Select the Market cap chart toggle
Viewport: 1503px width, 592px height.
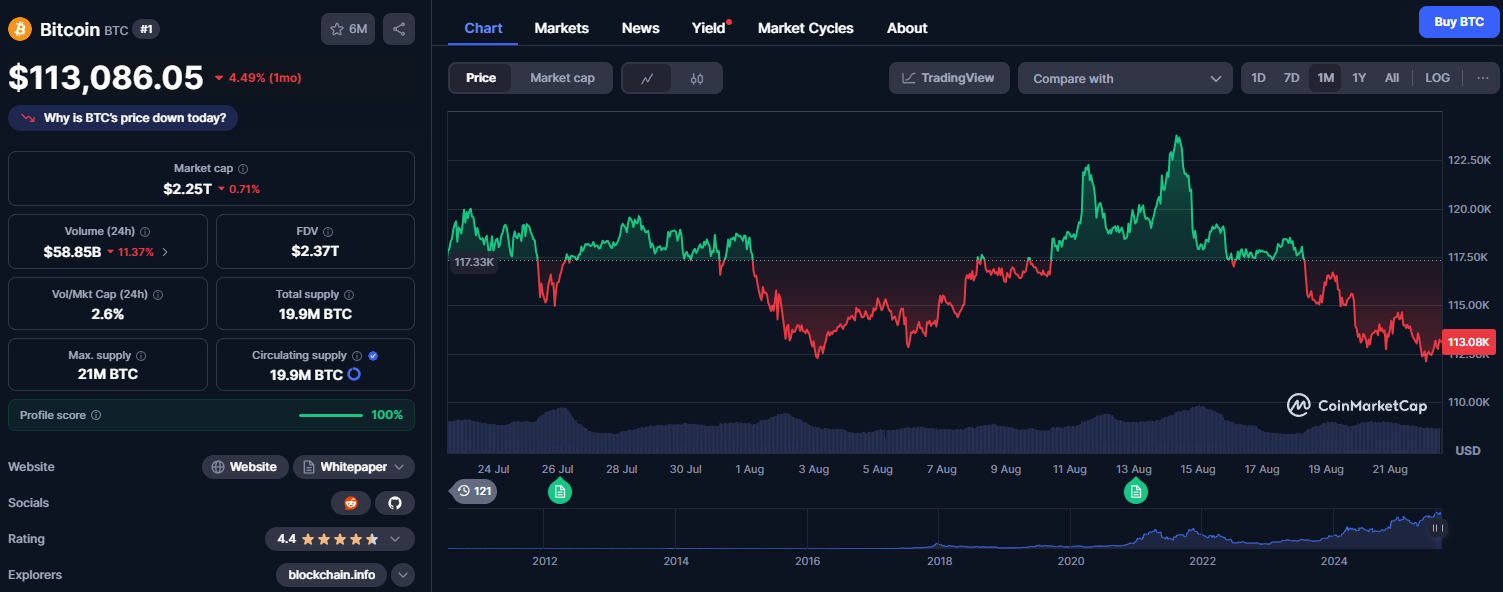point(562,78)
